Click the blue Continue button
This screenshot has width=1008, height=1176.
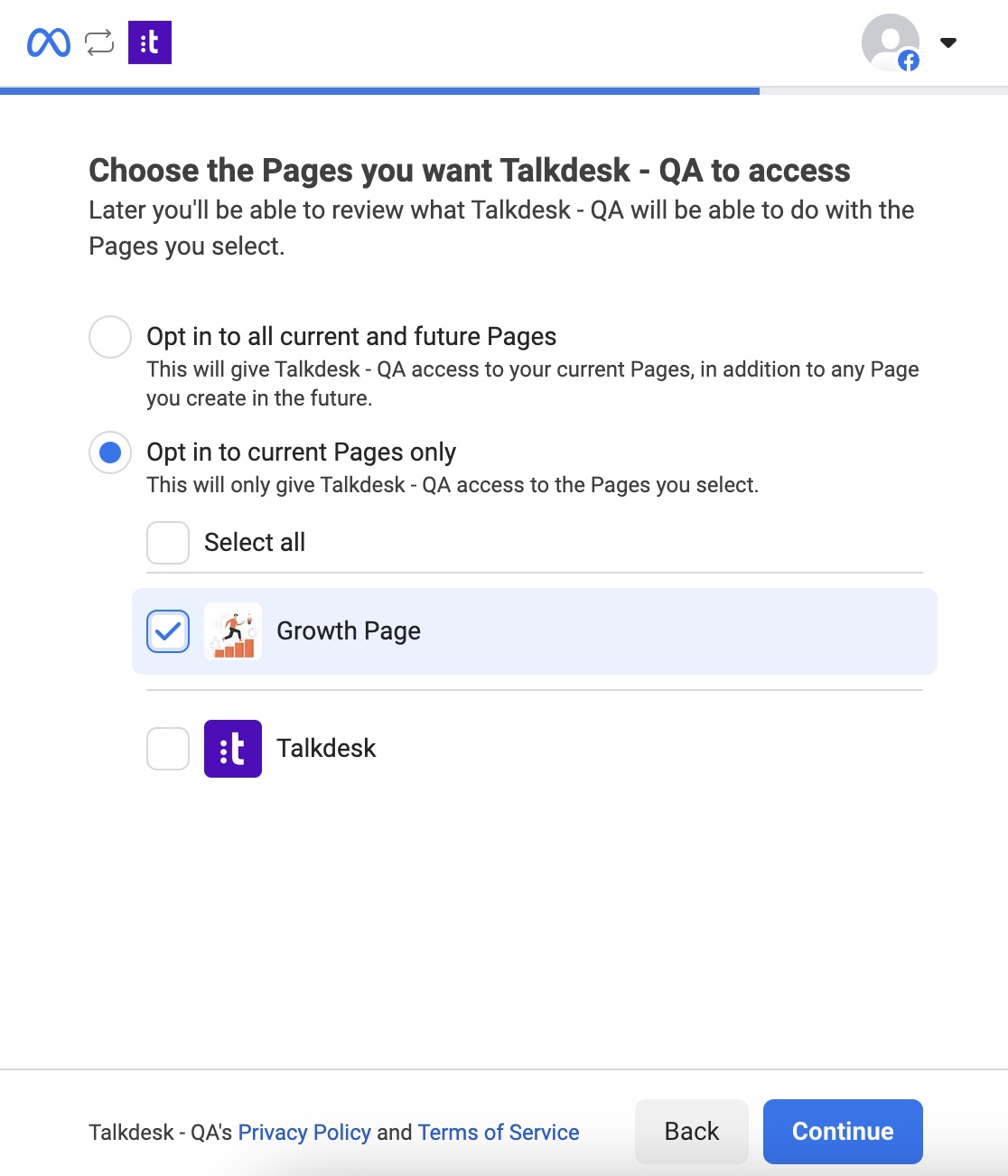click(843, 1132)
